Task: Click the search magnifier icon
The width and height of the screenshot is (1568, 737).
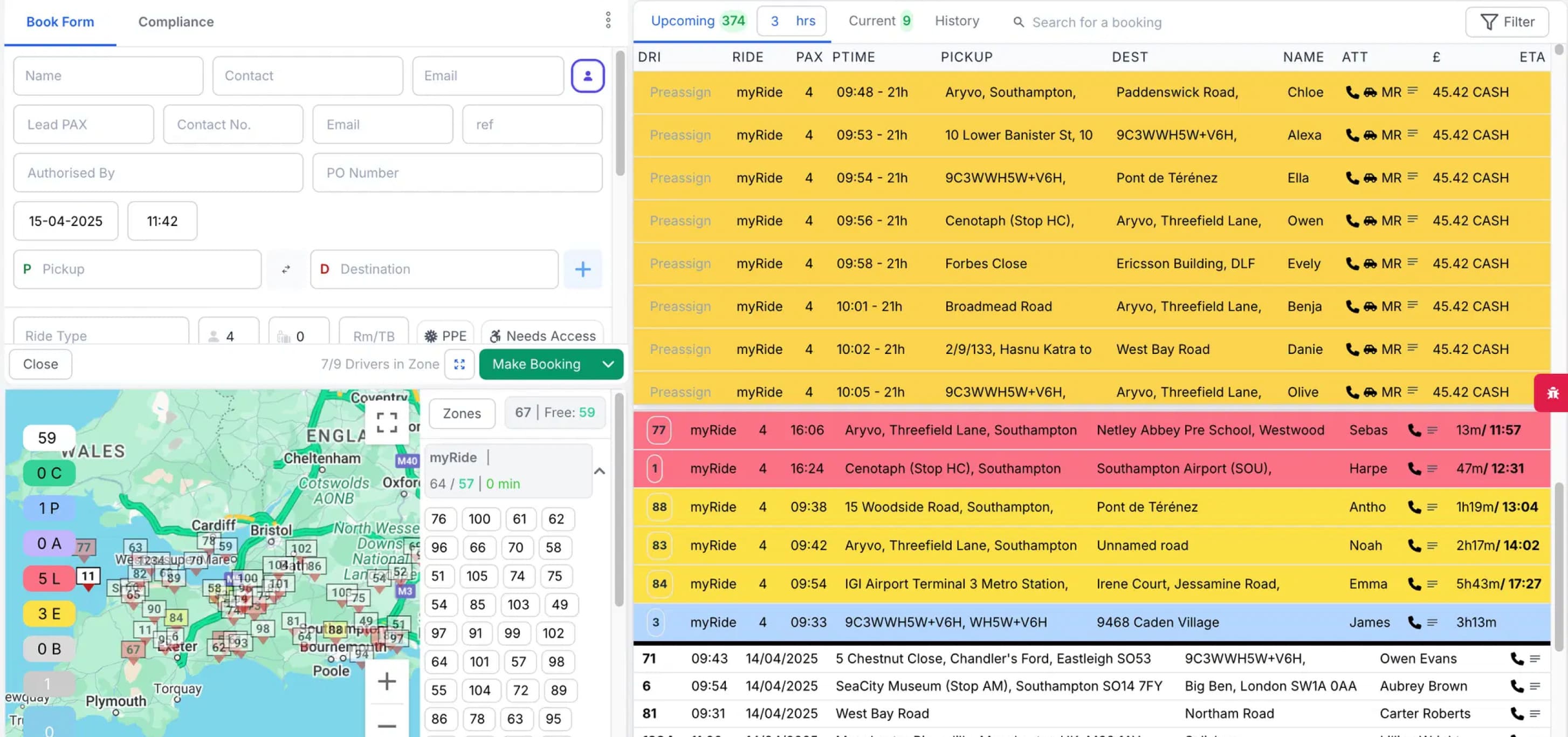Action: pyautogui.click(x=1019, y=23)
